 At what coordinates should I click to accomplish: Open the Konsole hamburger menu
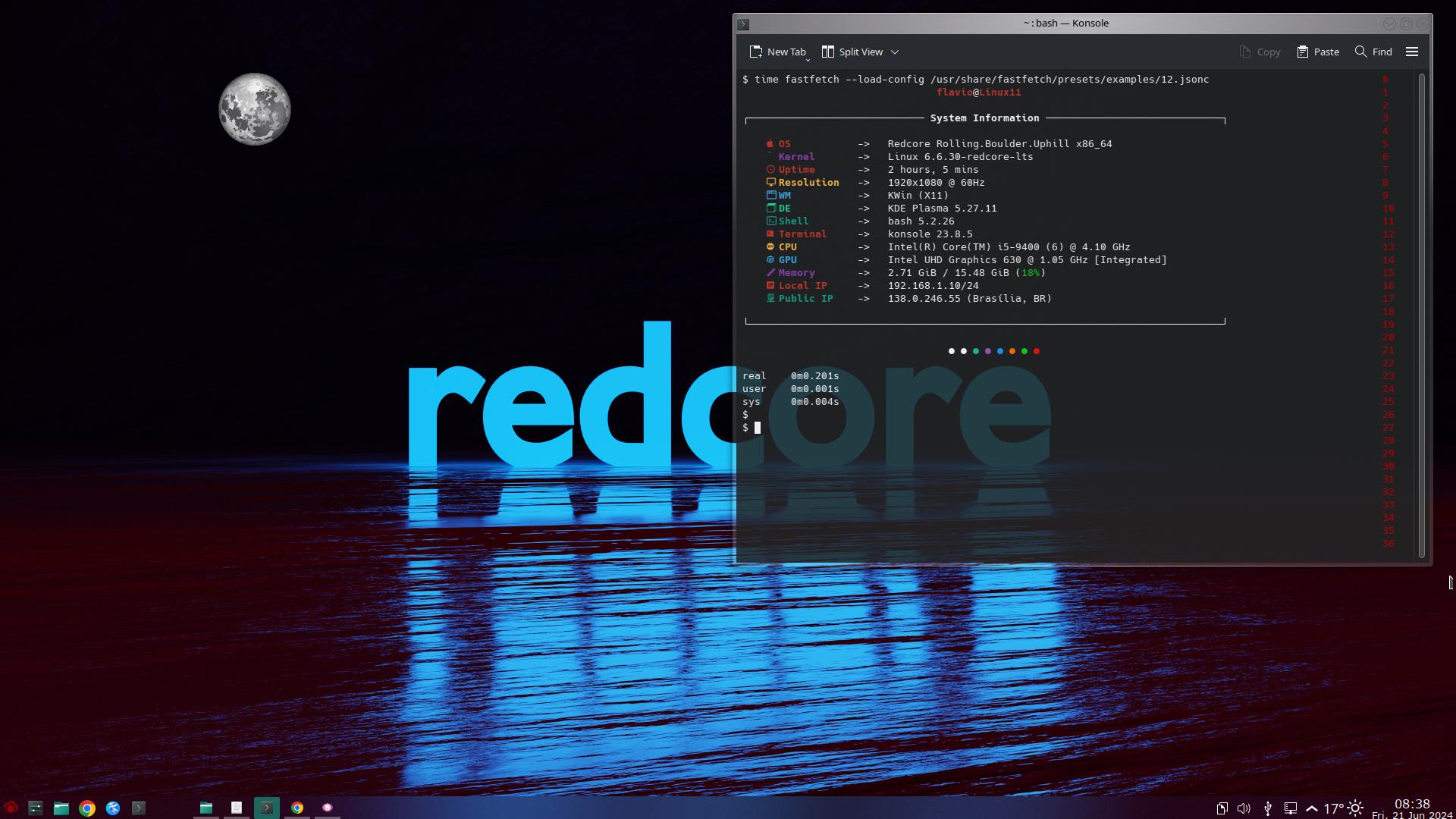point(1412,52)
